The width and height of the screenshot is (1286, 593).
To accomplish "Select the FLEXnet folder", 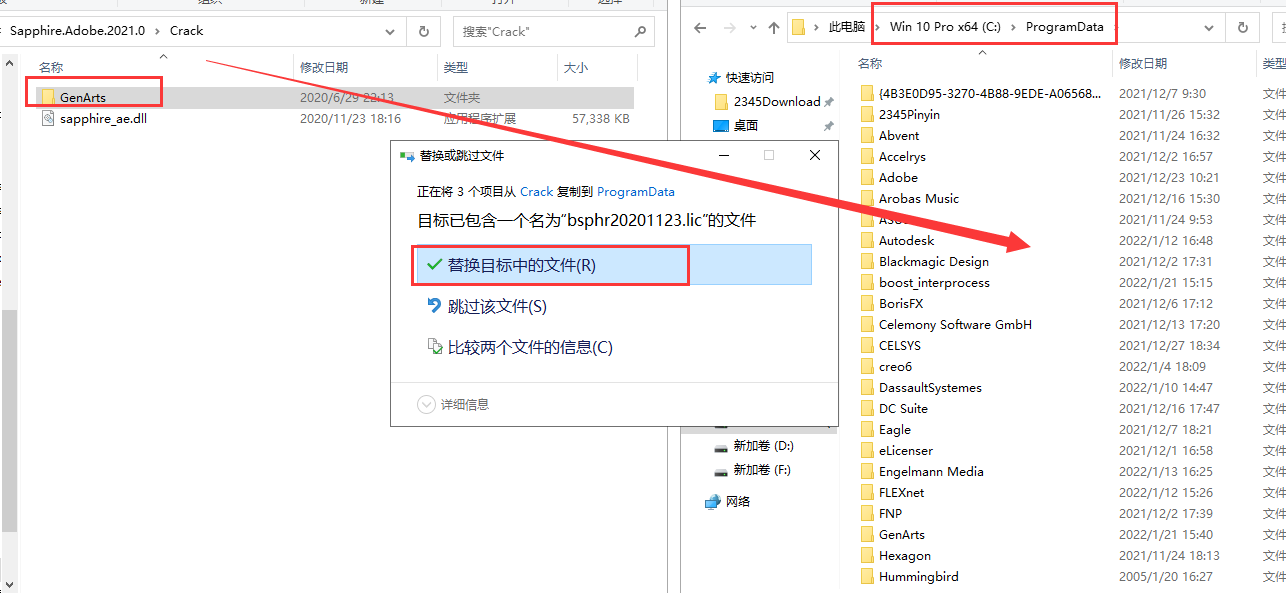I will [901, 492].
